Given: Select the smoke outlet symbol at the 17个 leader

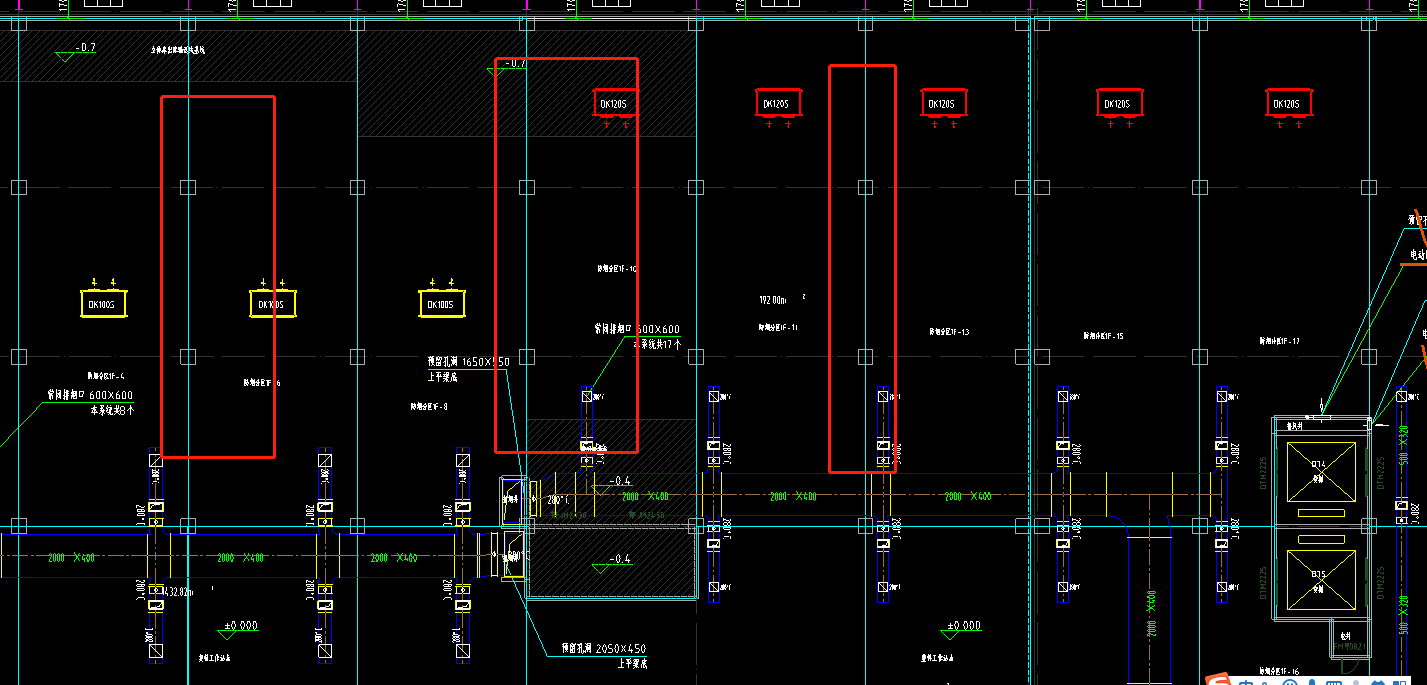Looking at the screenshot, I should (x=587, y=396).
